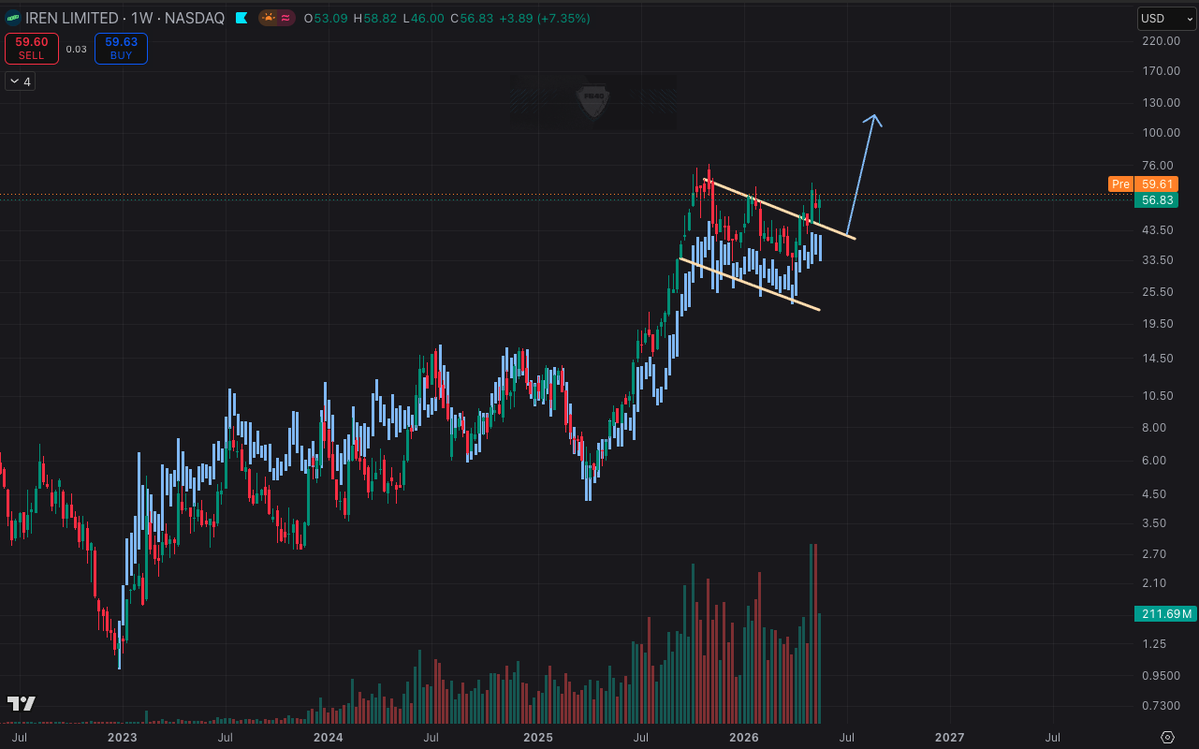Image resolution: width=1199 pixels, height=749 pixels.
Task: Click the 220.00 price scale label
Action: pos(1161,41)
